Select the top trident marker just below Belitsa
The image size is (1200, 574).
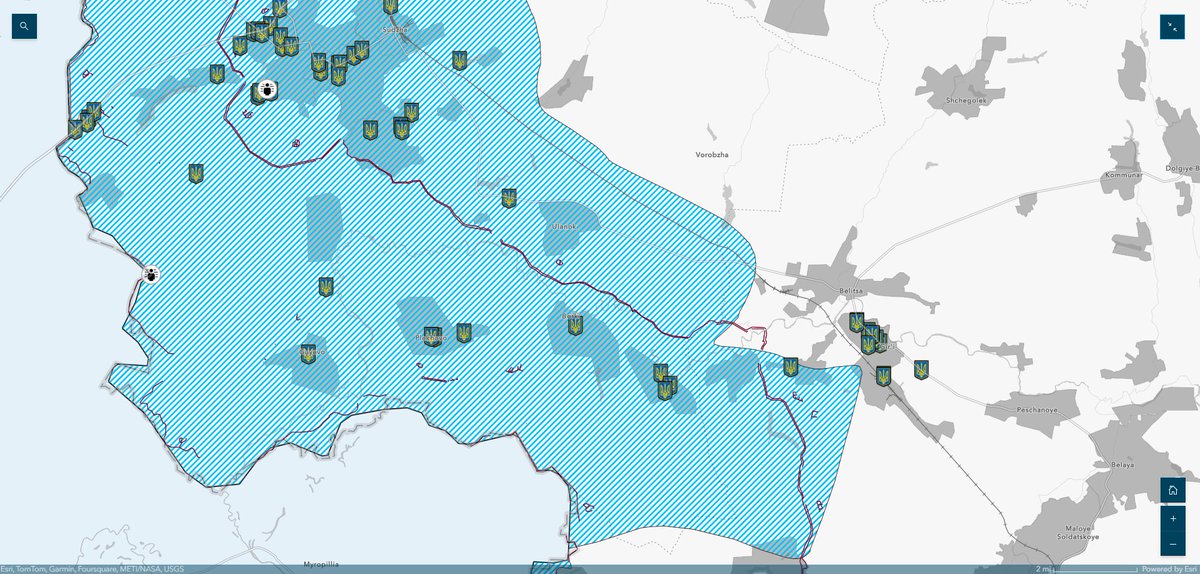tap(856, 322)
